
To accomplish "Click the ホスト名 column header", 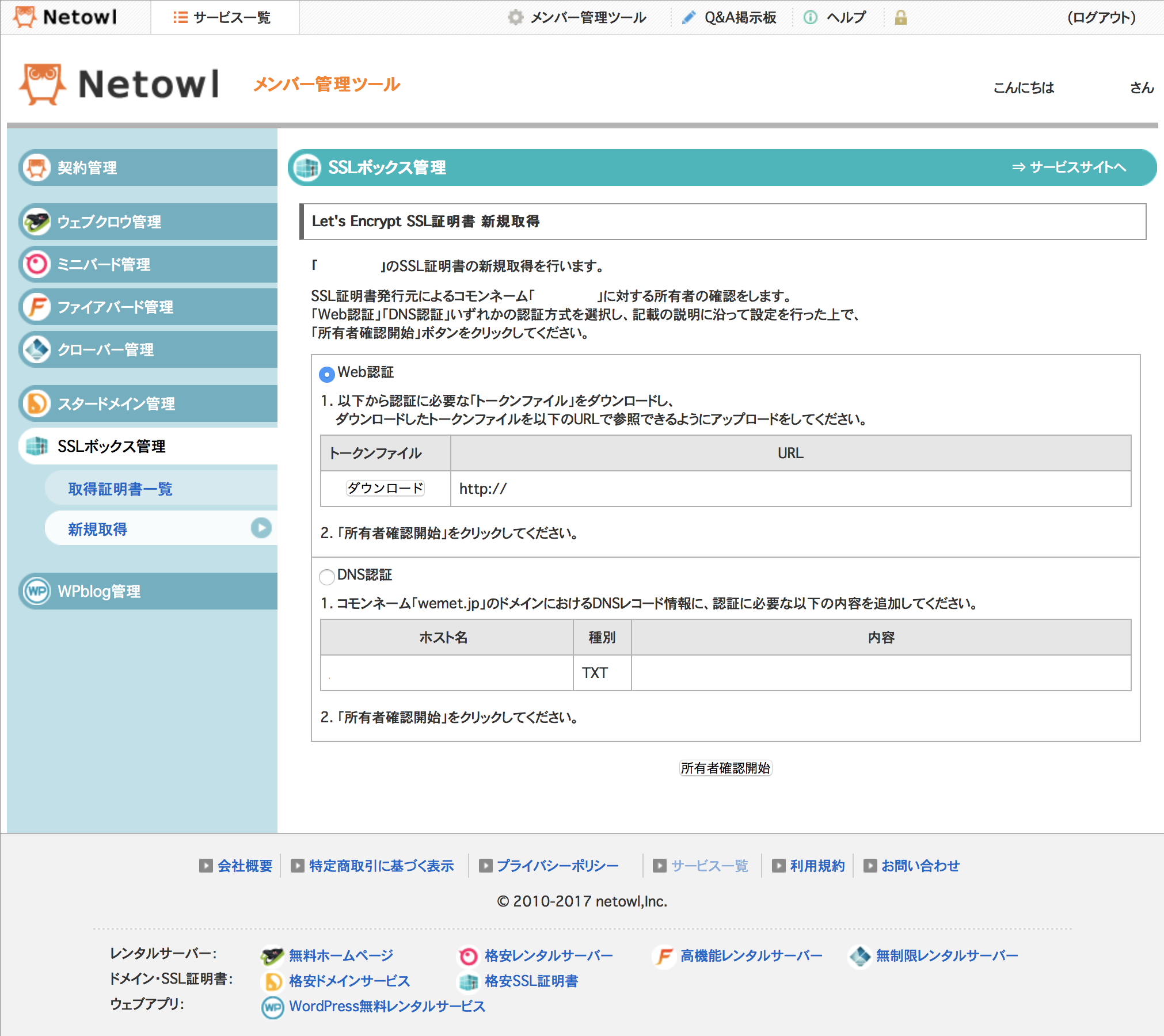I will click(447, 637).
